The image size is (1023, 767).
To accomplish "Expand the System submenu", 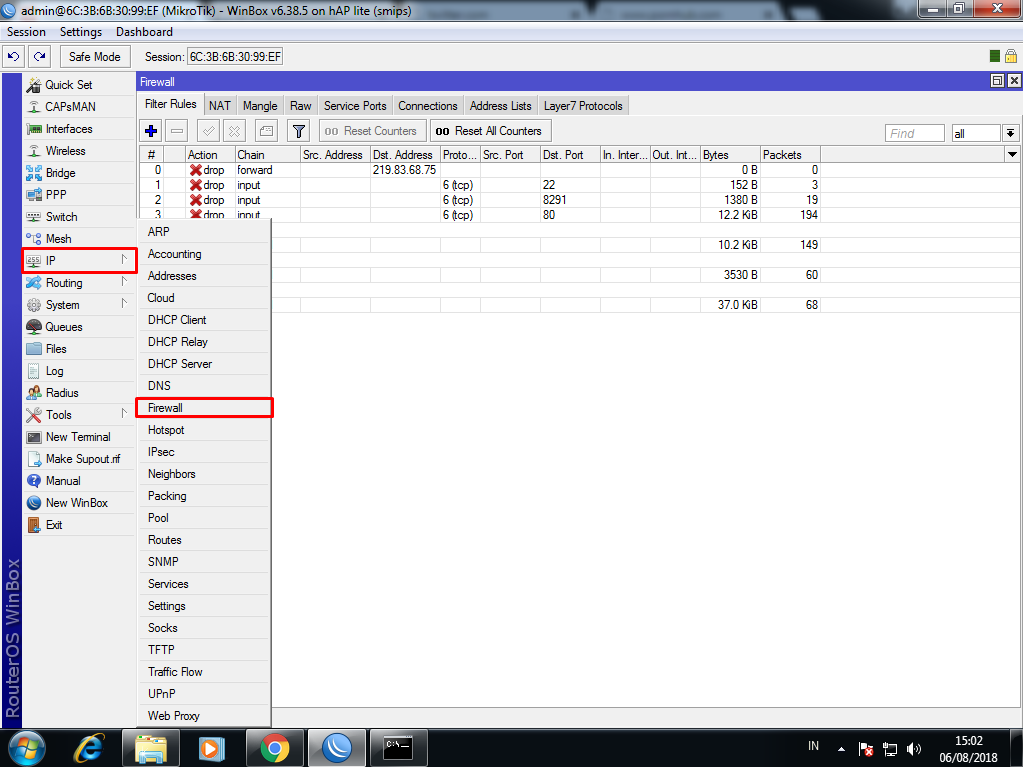I will click(x=80, y=305).
